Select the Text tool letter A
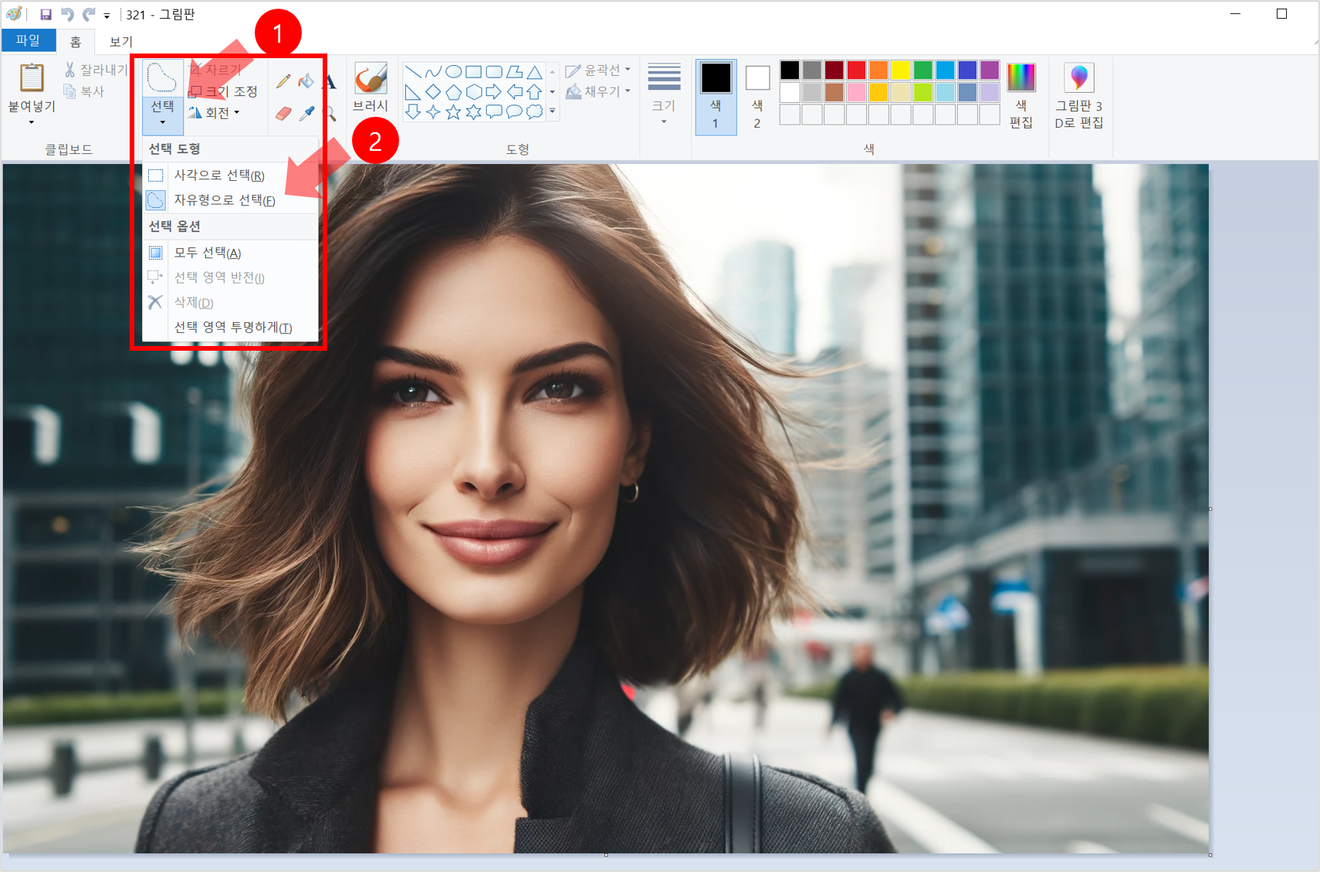 pos(329,81)
